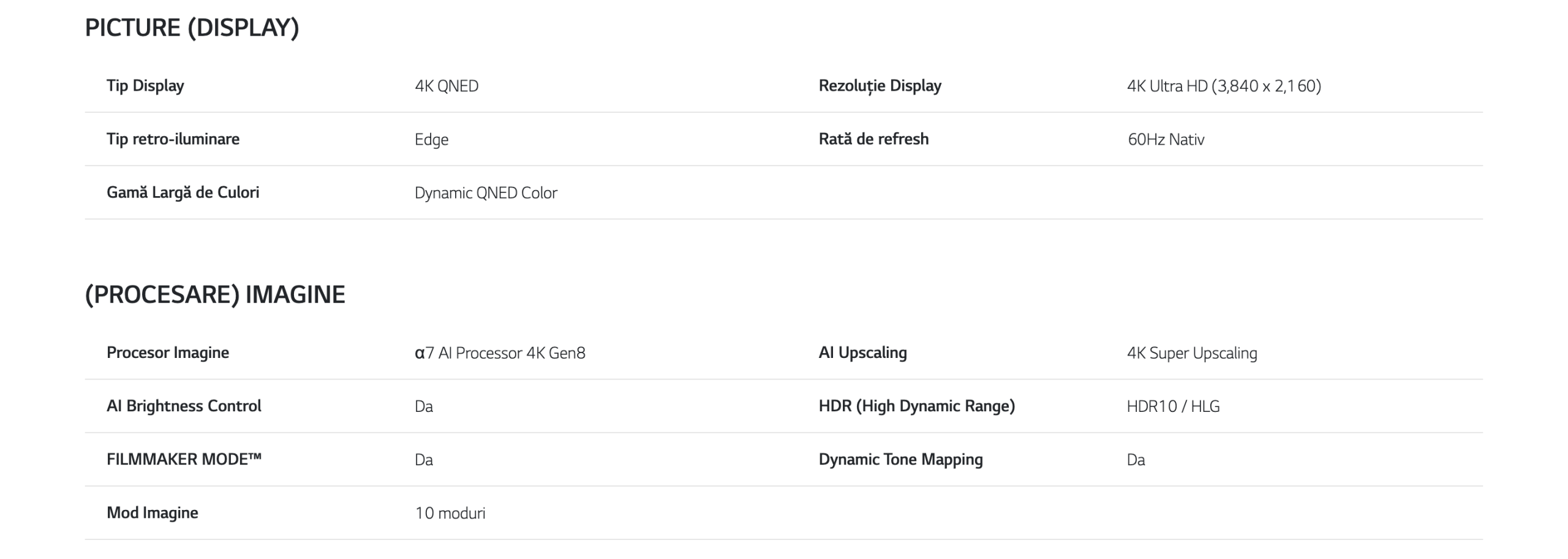
Task: Click the AI Brightness Control label
Action: [184, 406]
